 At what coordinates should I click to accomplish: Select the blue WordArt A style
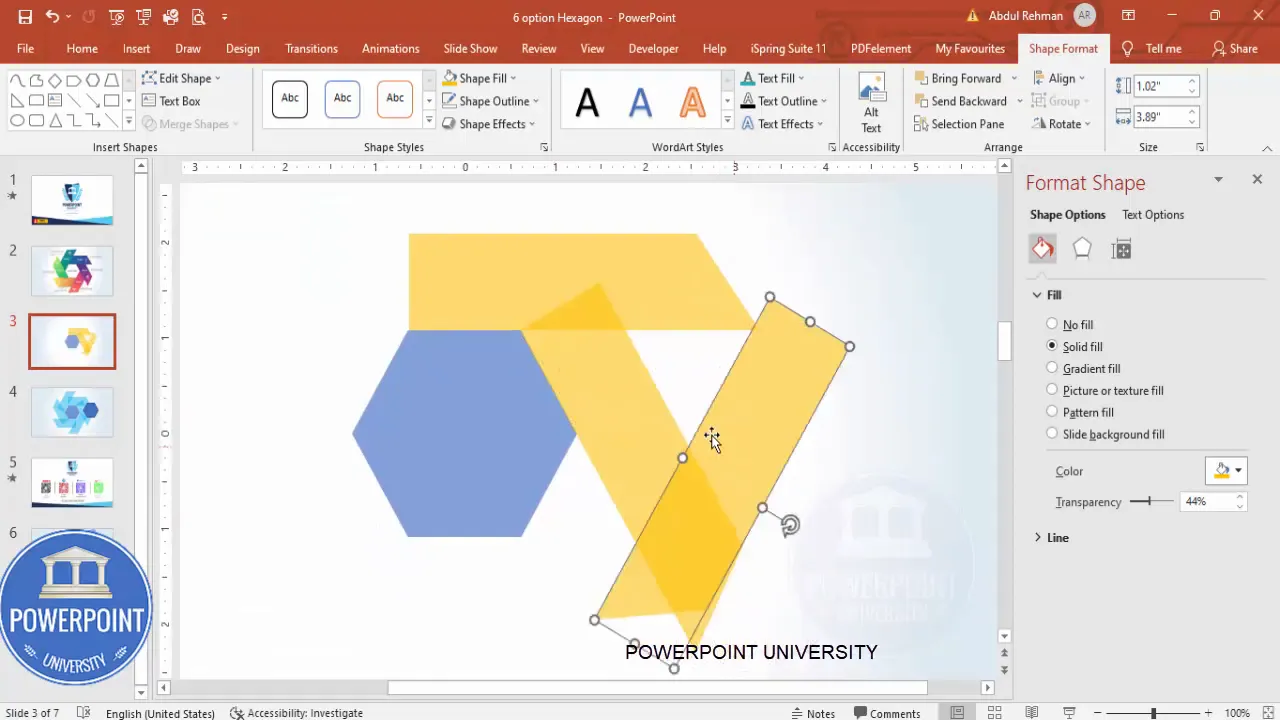[640, 101]
